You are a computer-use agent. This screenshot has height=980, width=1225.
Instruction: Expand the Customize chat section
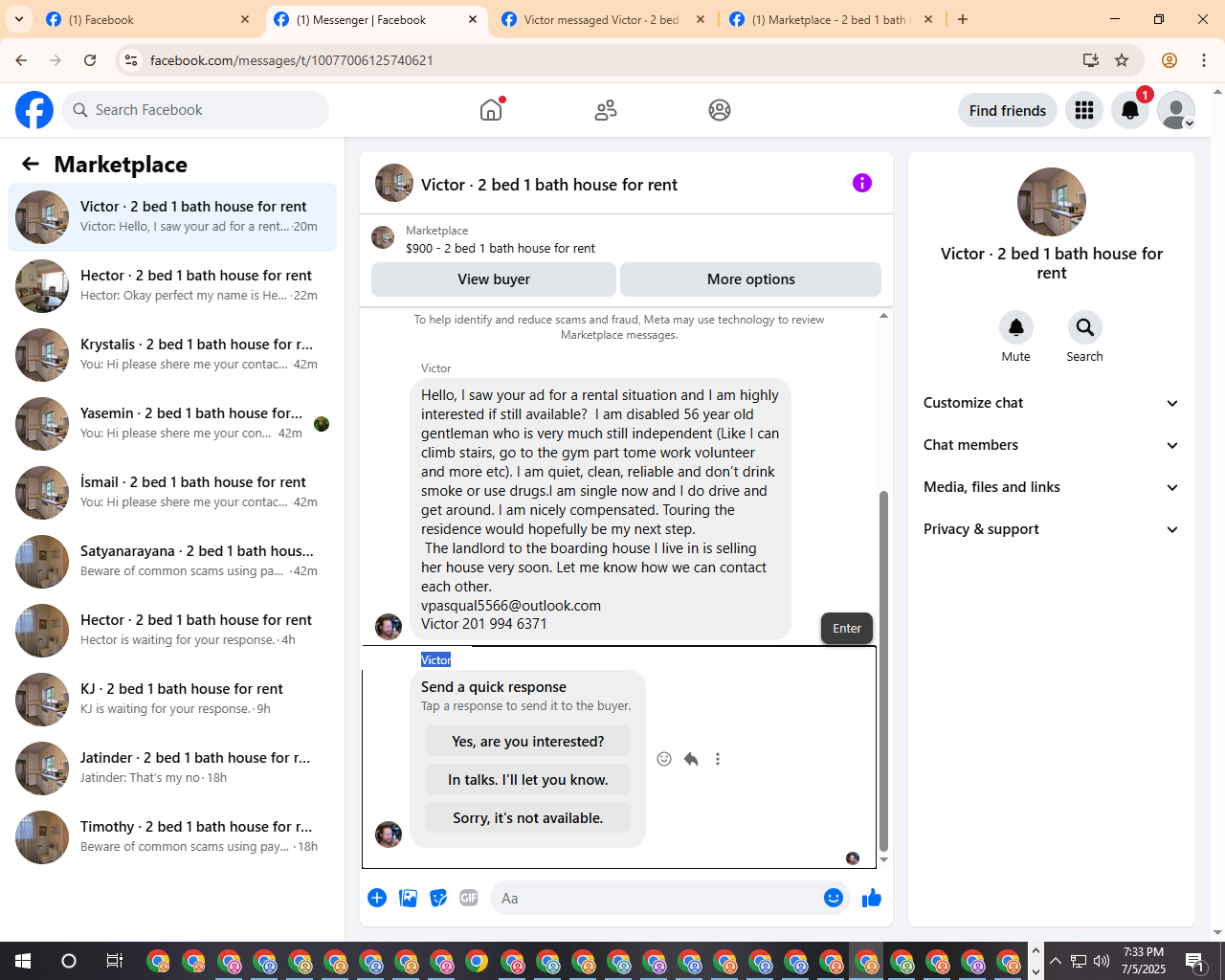click(x=1052, y=403)
